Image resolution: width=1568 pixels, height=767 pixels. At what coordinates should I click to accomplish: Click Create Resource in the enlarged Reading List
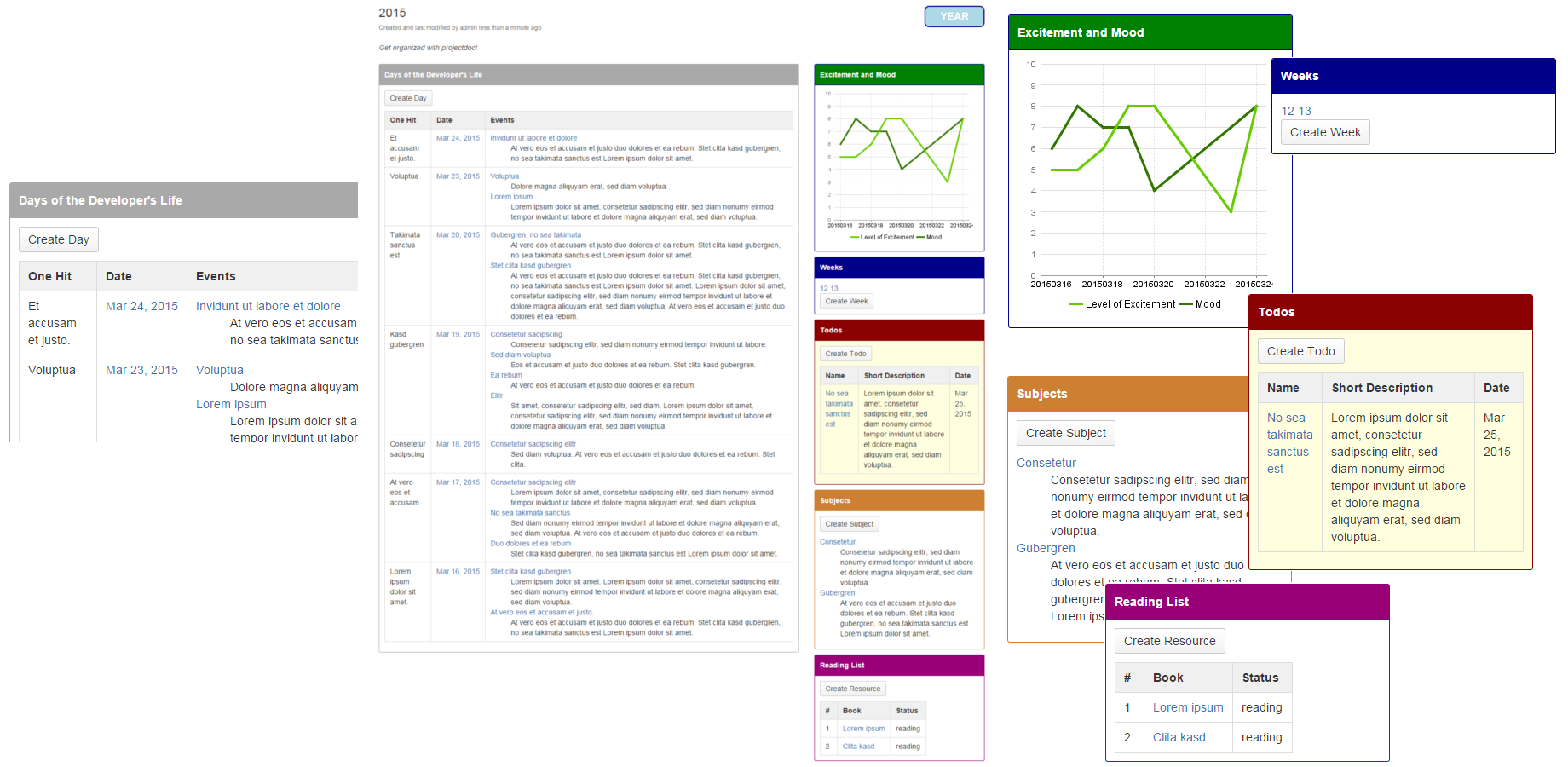coord(1170,641)
